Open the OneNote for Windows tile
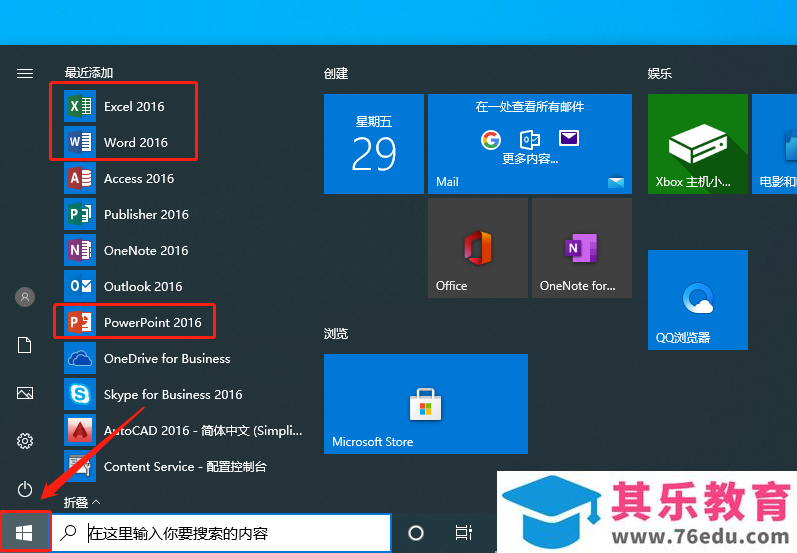 (582, 248)
